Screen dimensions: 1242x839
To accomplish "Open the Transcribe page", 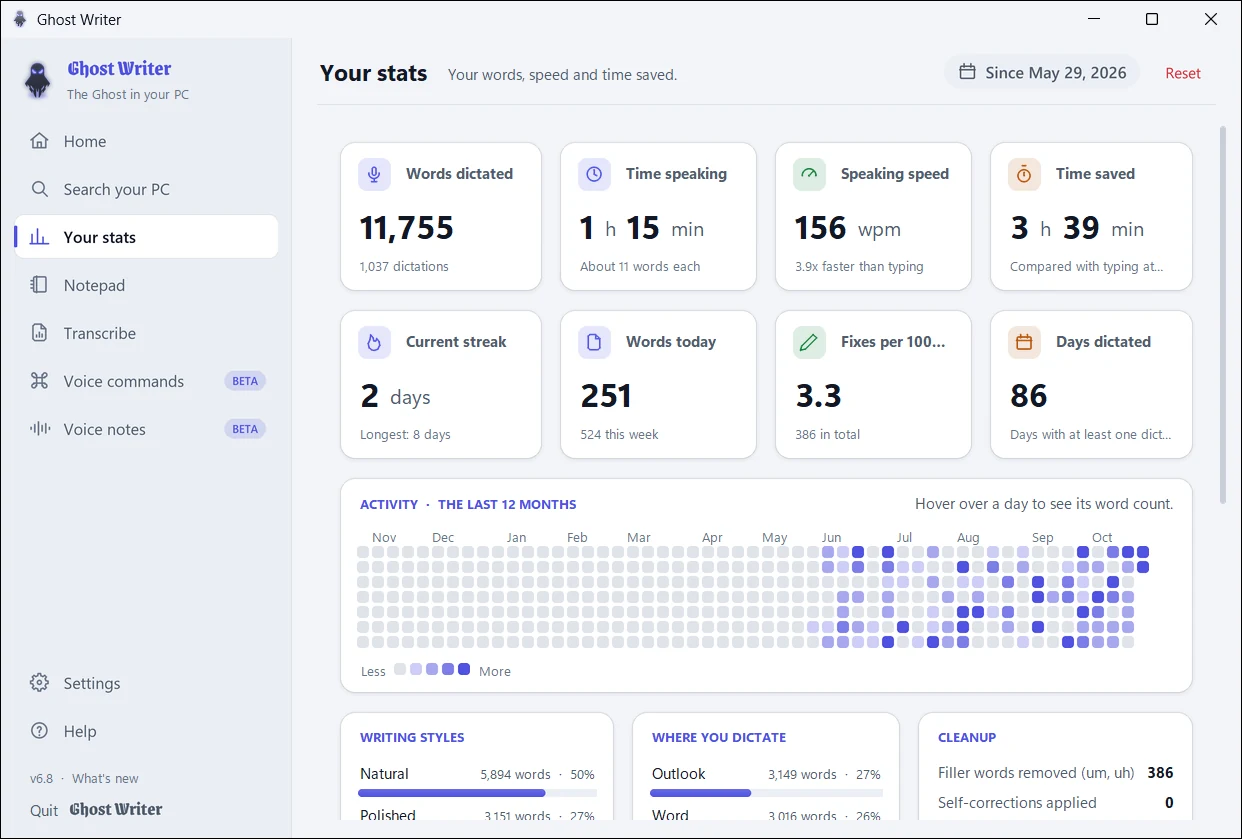I will (x=146, y=333).
